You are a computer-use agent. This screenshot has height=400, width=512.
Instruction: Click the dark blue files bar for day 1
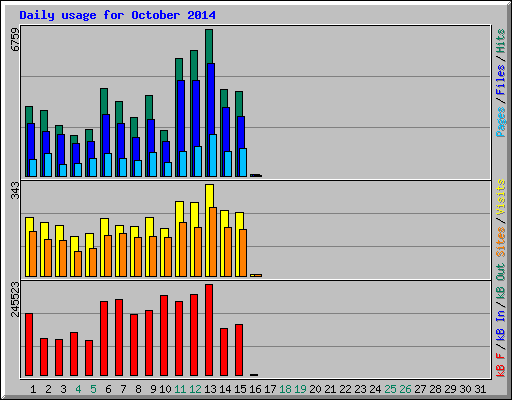pyautogui.click(x=31, y=141)
